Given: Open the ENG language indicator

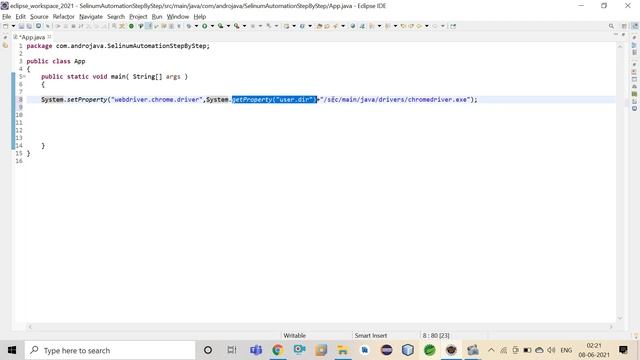Looking at the screenshot, I should tap(566, 350).
